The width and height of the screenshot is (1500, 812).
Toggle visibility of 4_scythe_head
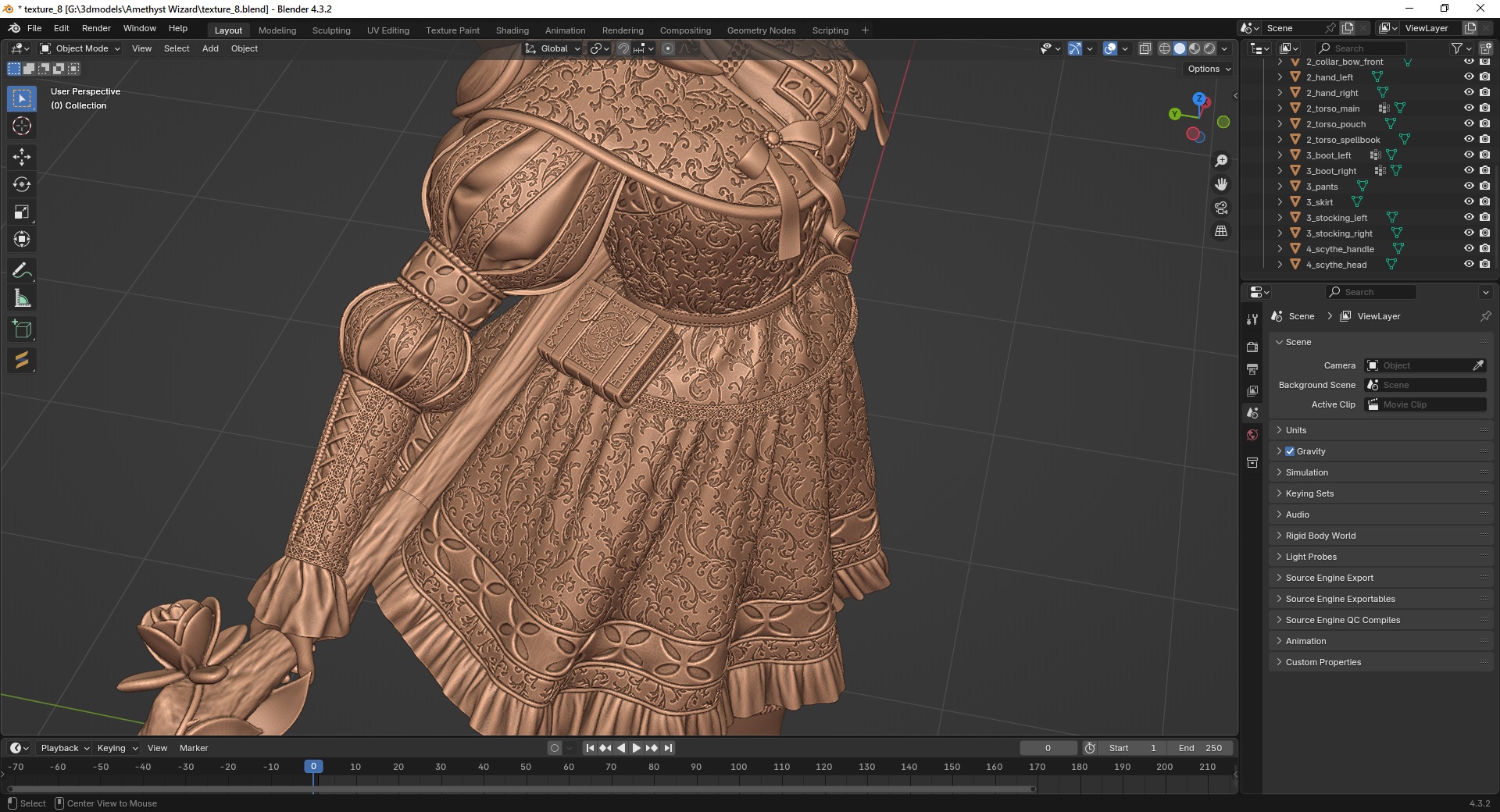pos(1469,265)
